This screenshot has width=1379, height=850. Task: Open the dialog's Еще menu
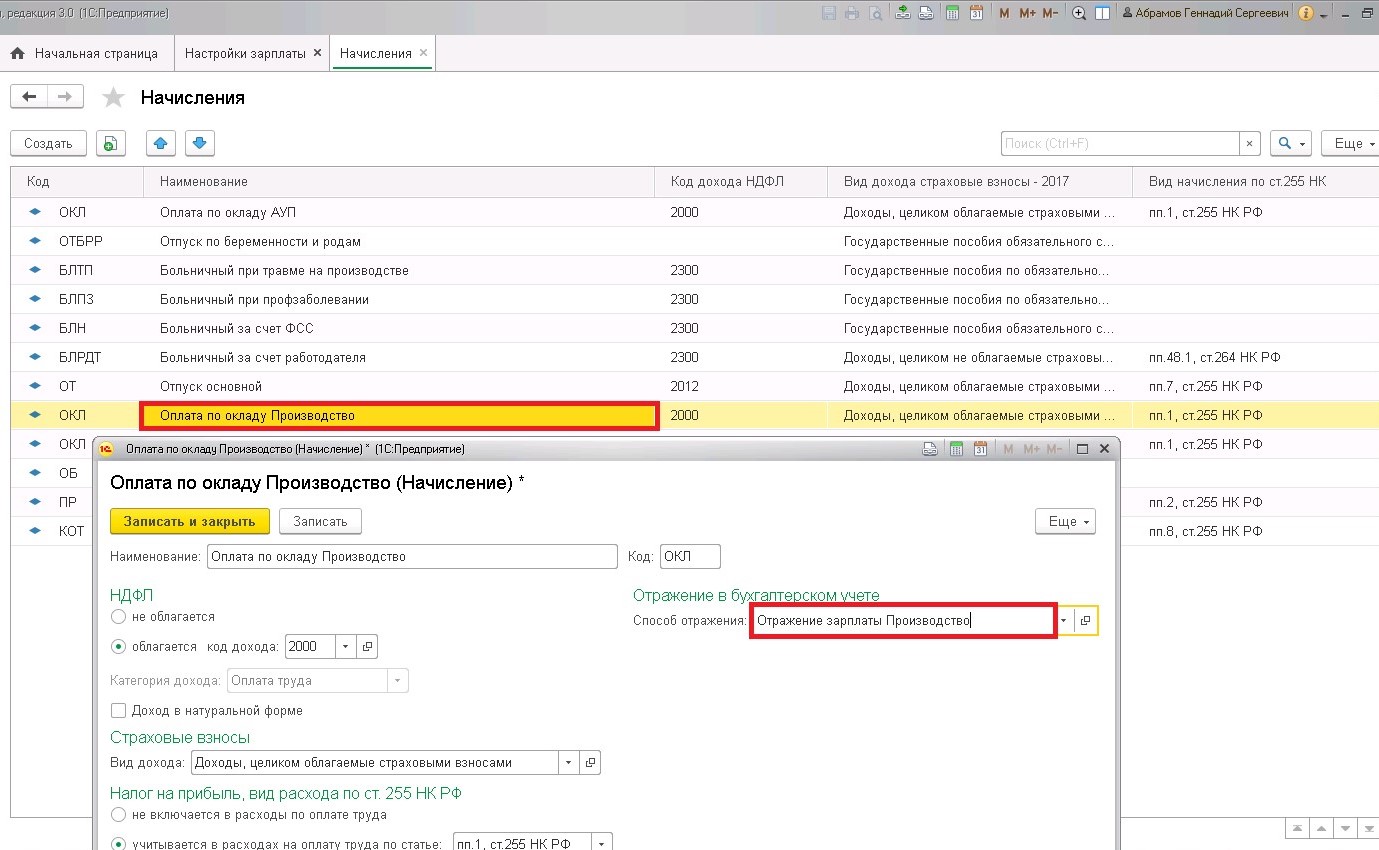click(x=1066, y=521)
